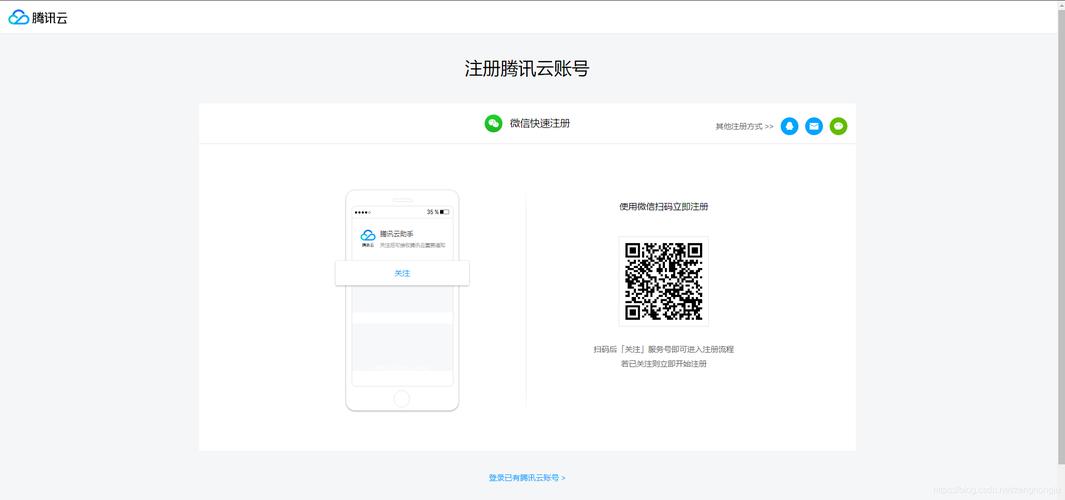Click 使用微信扫码立即注册 text
The image size is (1065, 500).
[664, 207]
